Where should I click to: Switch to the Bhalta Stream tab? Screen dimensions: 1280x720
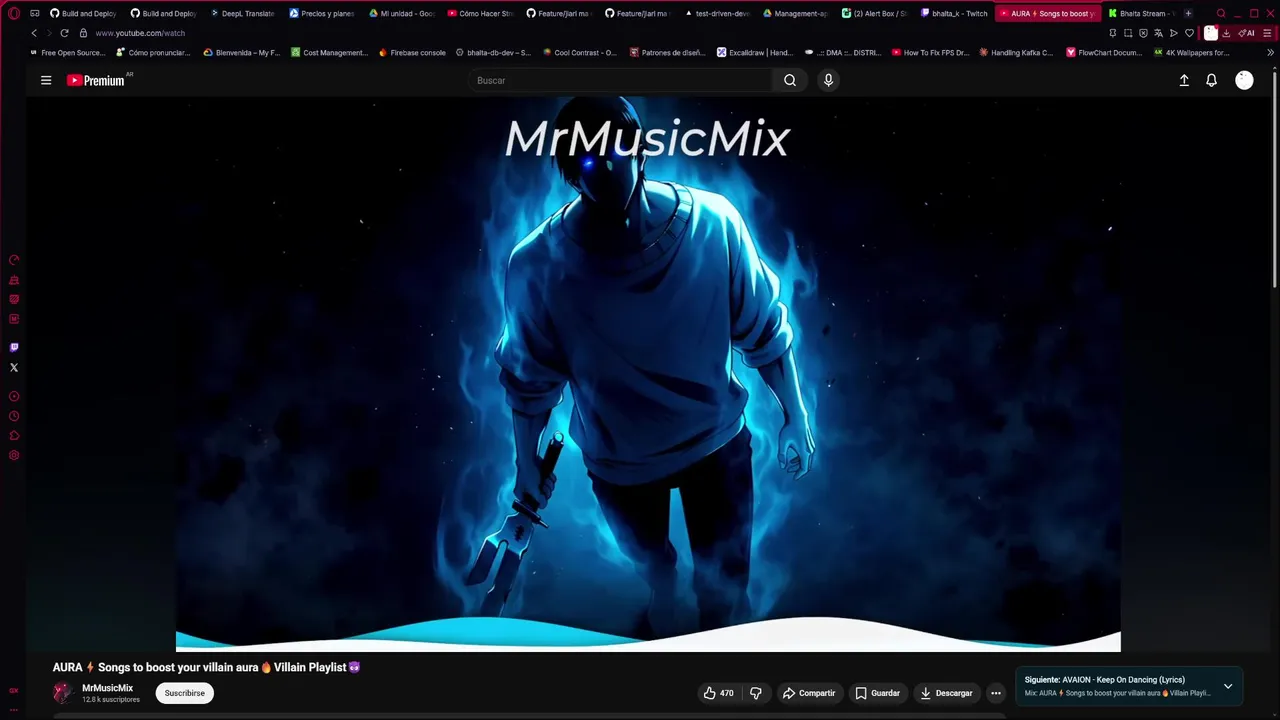point(1141,13)
